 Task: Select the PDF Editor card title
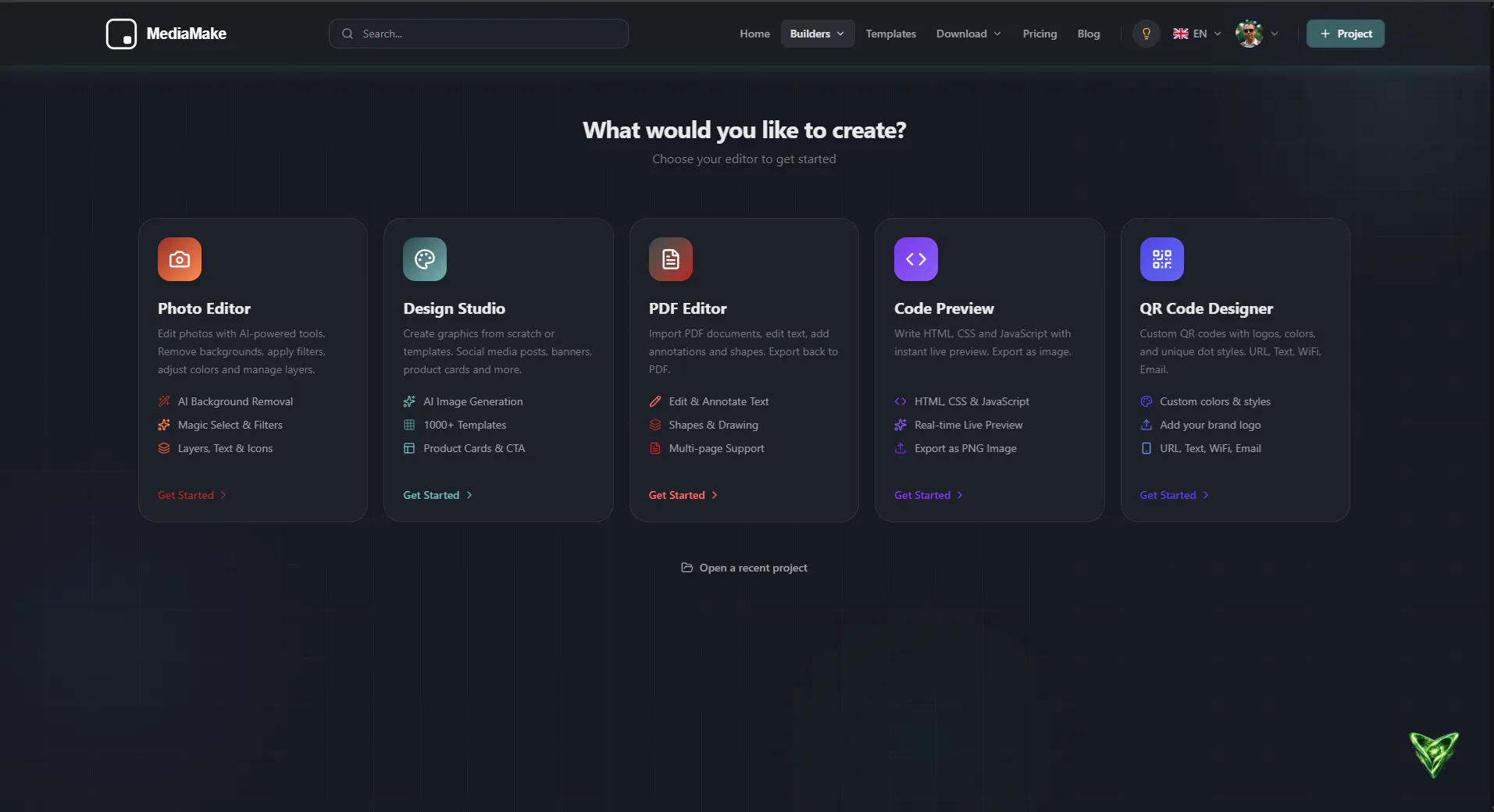[687, 308]
